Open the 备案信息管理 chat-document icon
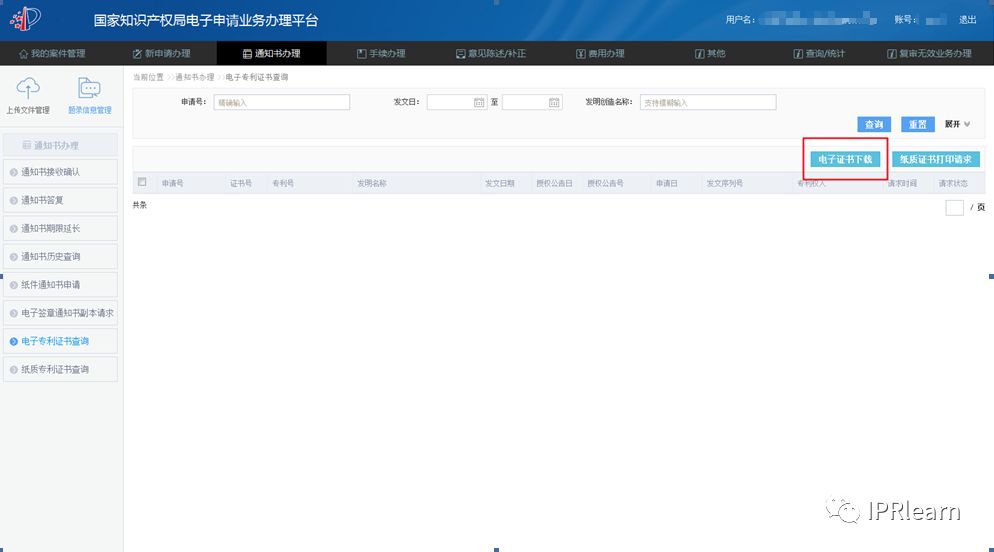 click(89, 87)
